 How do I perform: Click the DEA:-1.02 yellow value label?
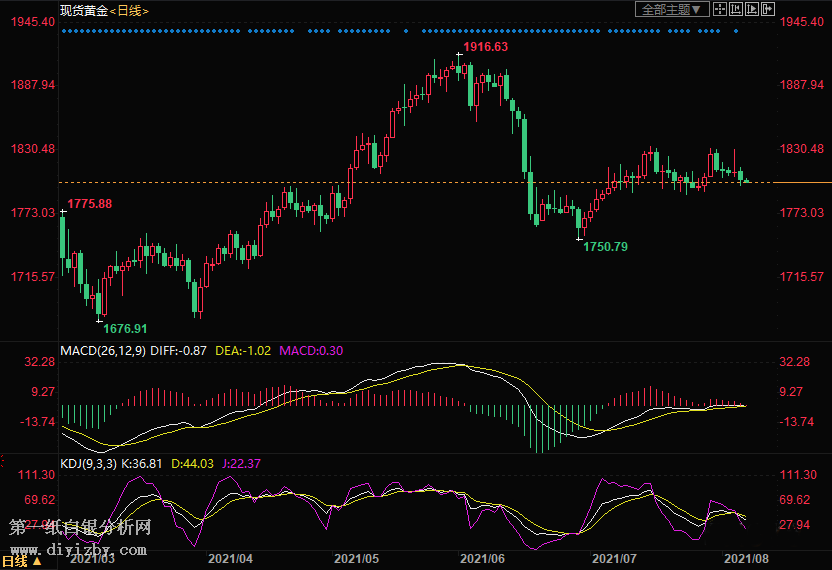pos(243,350)
